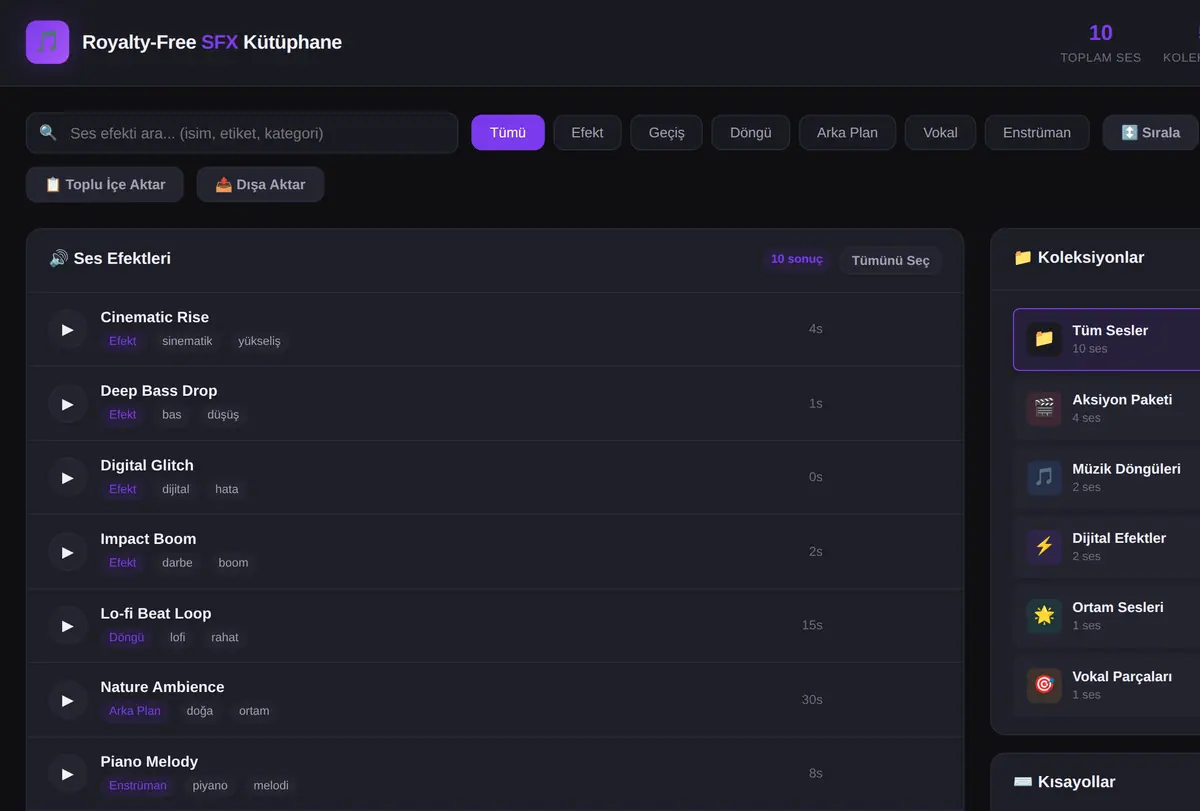This screenshot has width=1200, height=811.
Task: Play the Nature Ambience sound
Action: pos(67,700)
